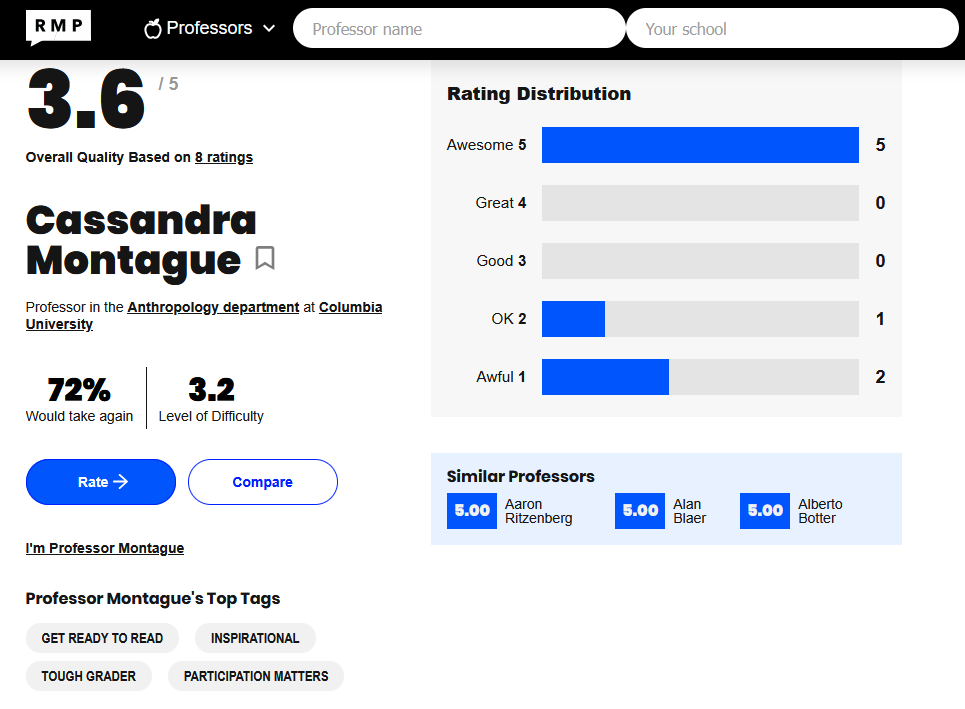This screenshot has width=965, height=709.
Task: Click the Good 3 rating bar
Action: coord(700,261)
